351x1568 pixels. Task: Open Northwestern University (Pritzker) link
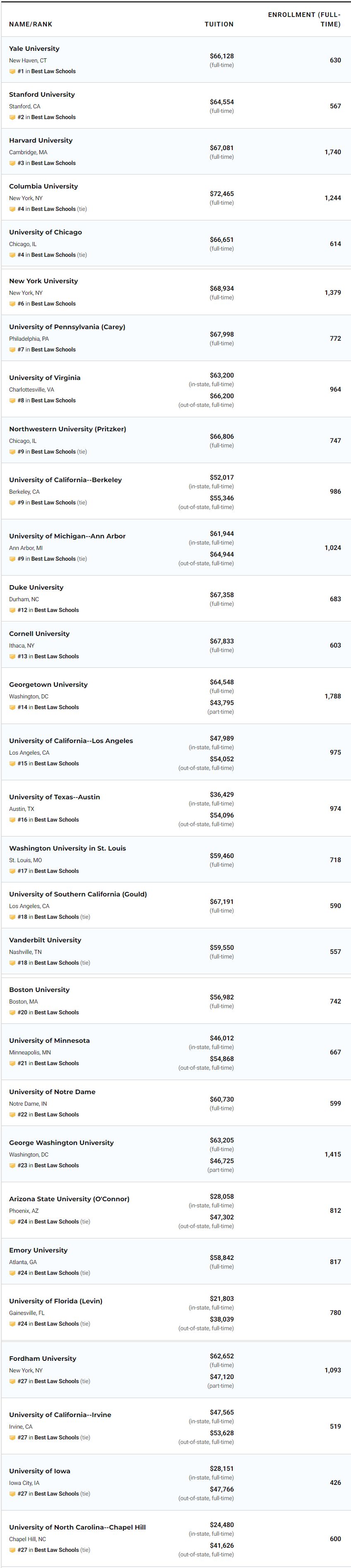(x=67, y=428)
